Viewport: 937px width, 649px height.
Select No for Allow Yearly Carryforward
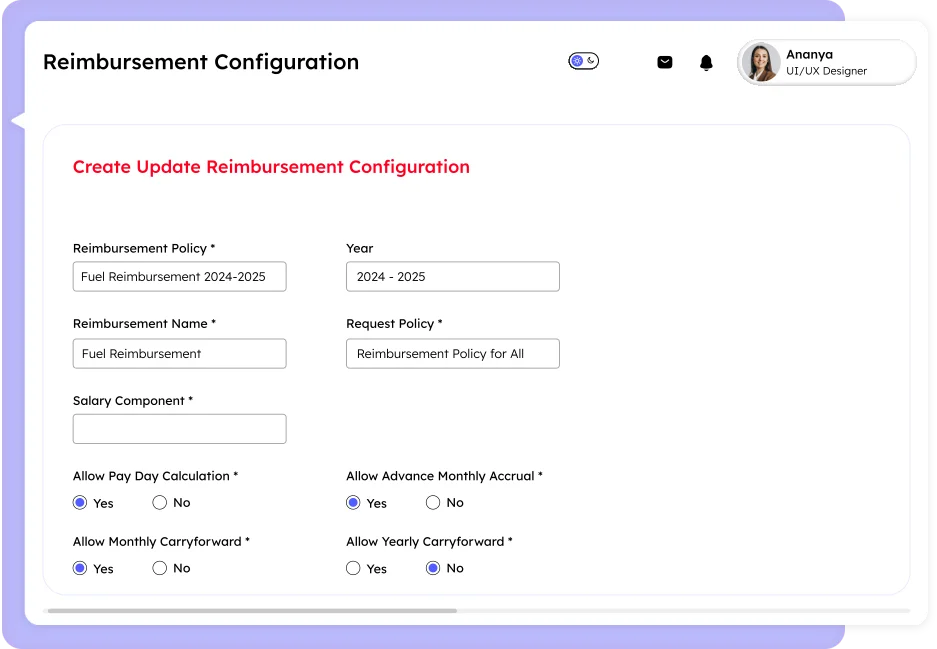click(433, 568)
